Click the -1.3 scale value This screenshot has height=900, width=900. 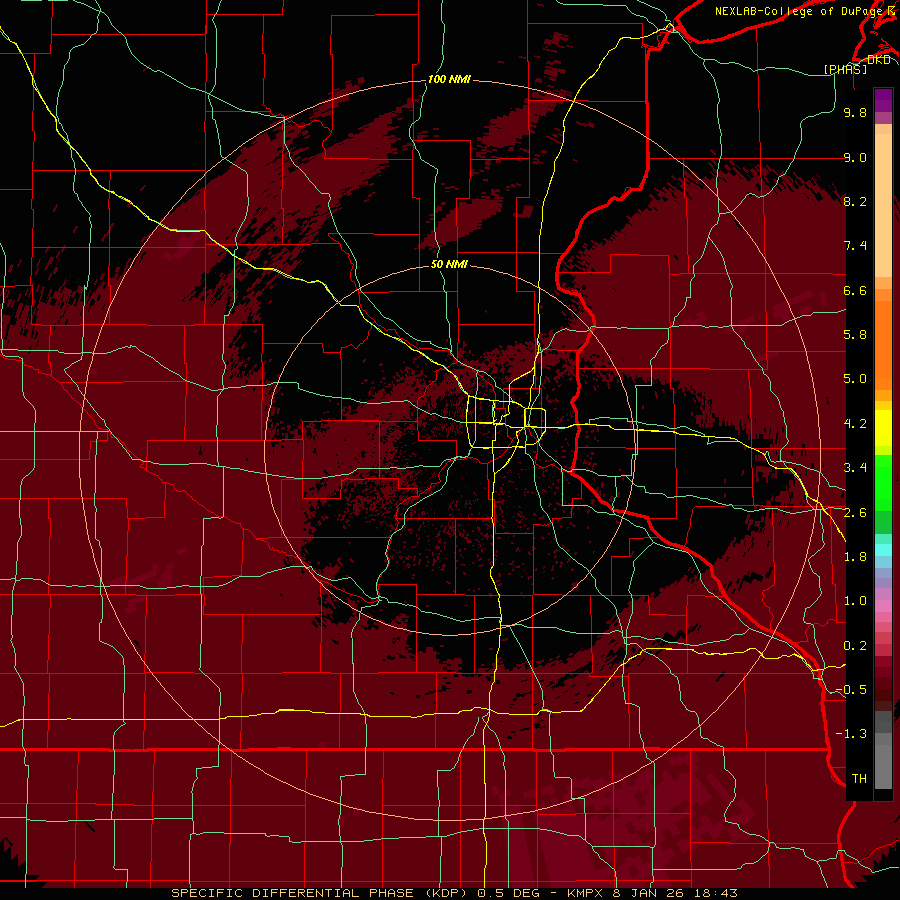click(851, 734)
